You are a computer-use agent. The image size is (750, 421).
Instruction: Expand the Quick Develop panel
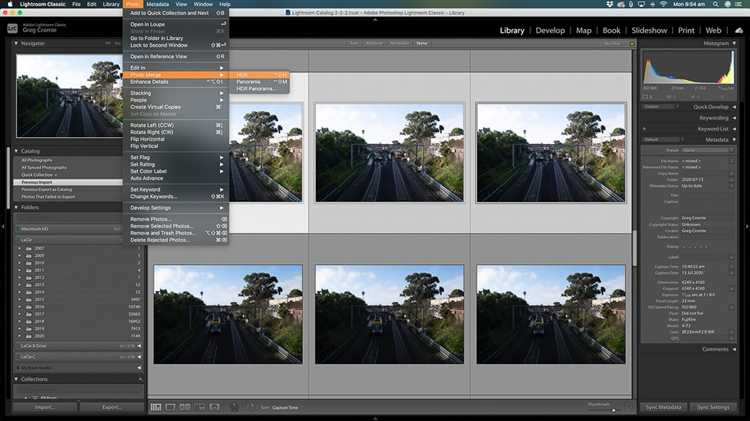734,107
